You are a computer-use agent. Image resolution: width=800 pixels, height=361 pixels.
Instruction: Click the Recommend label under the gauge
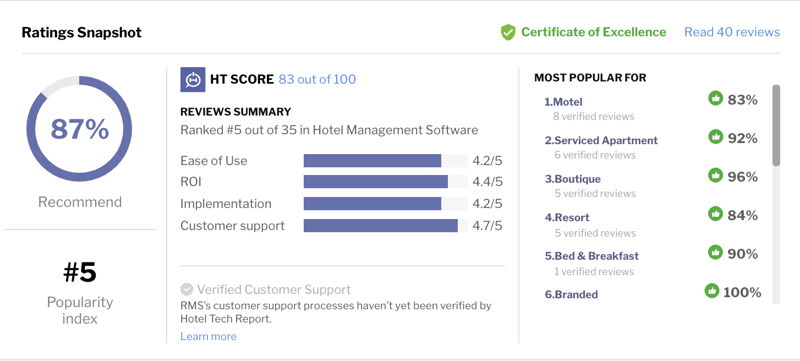80,202
